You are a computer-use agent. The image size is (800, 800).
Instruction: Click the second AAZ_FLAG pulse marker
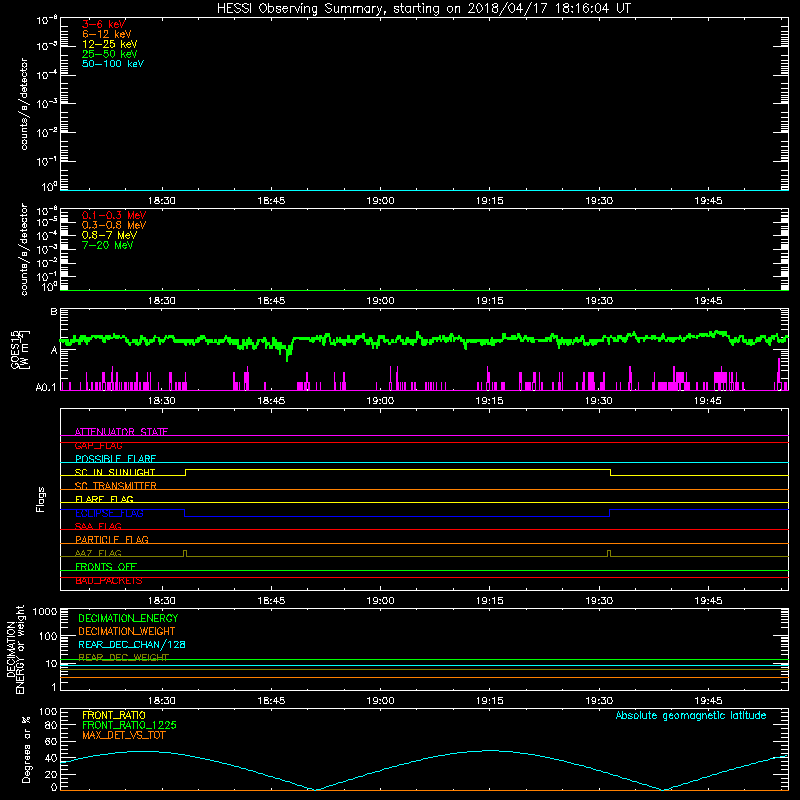(x=609, y=553)
